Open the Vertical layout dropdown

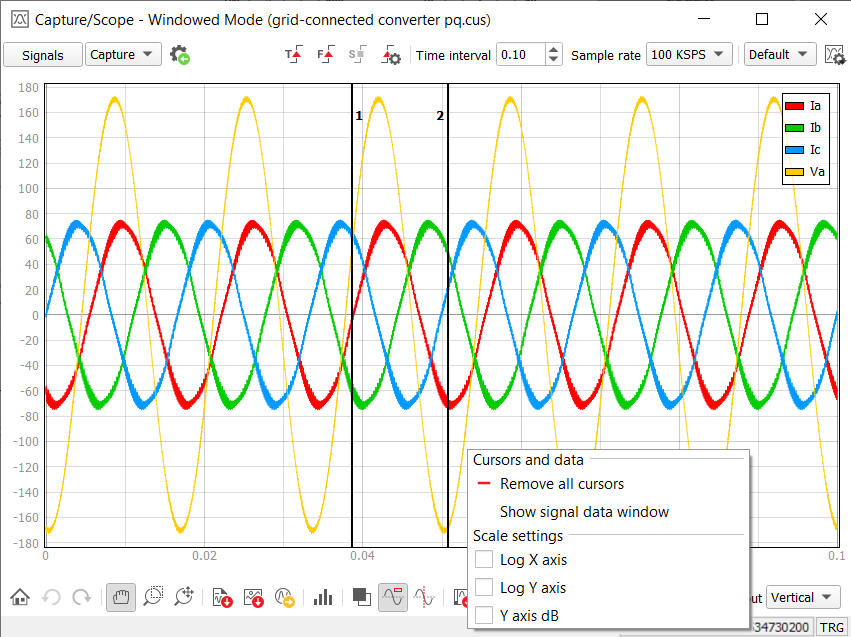[x=803, y=598]
